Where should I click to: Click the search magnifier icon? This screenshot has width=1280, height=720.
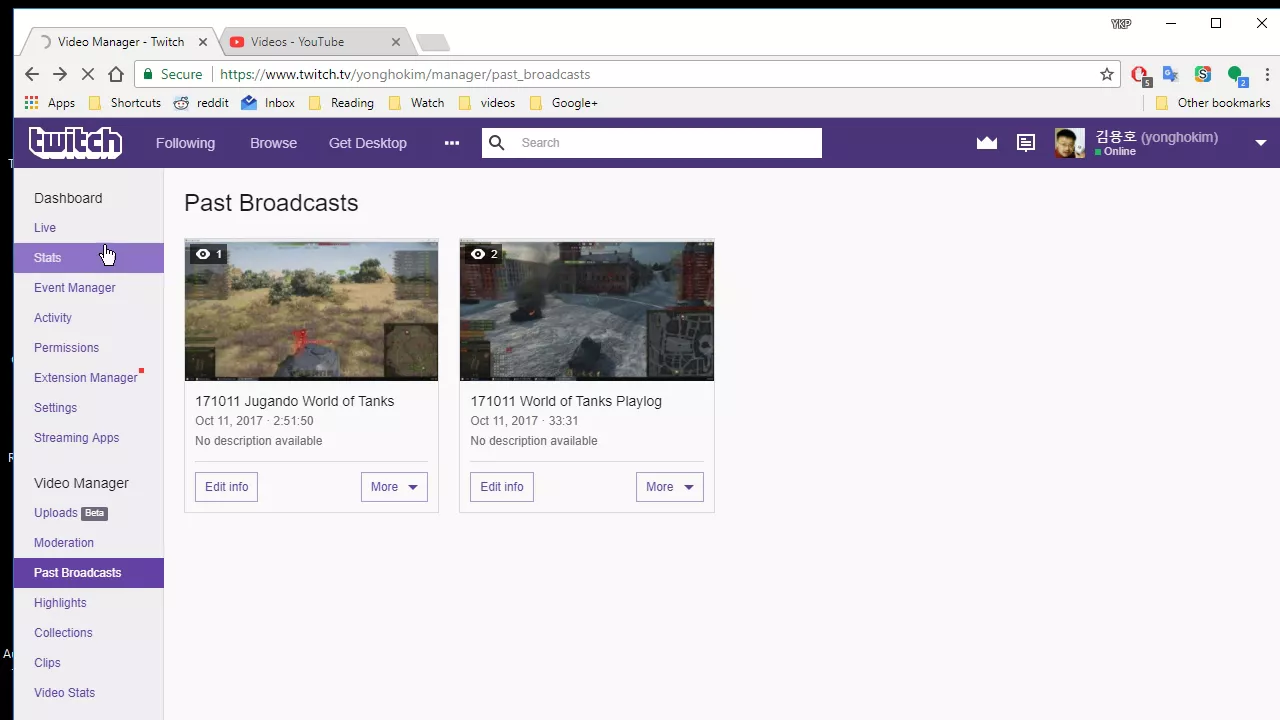pos(497,143)
